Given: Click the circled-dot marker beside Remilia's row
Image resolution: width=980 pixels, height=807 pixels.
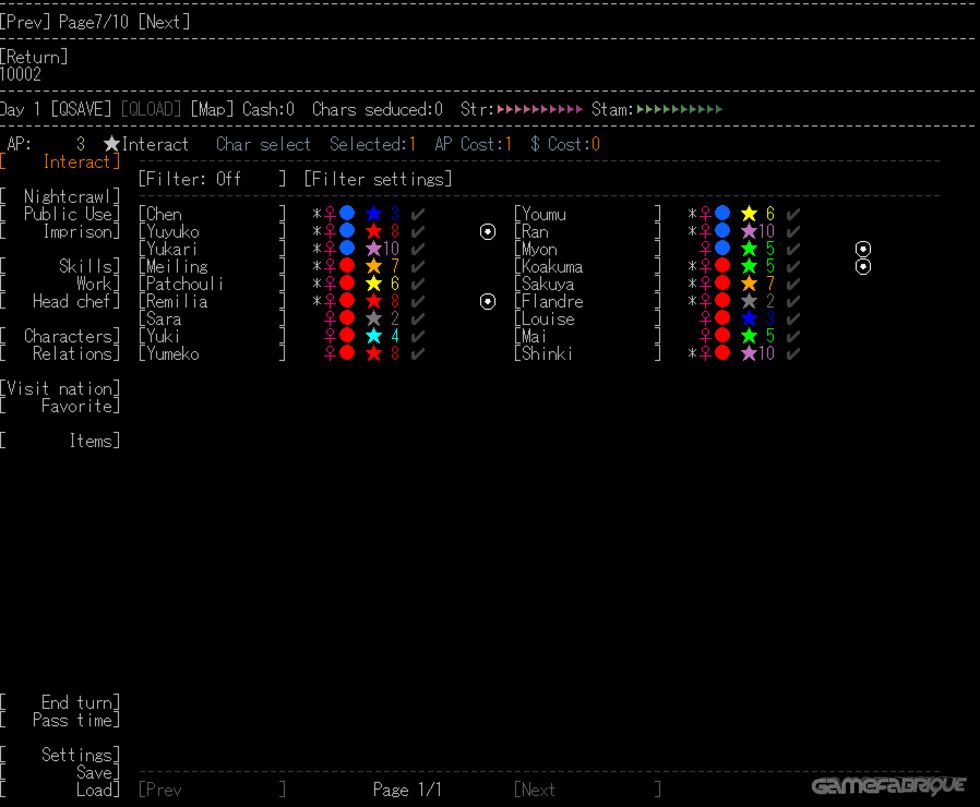Looking at the screenshot, I should (x=488, y=302).
